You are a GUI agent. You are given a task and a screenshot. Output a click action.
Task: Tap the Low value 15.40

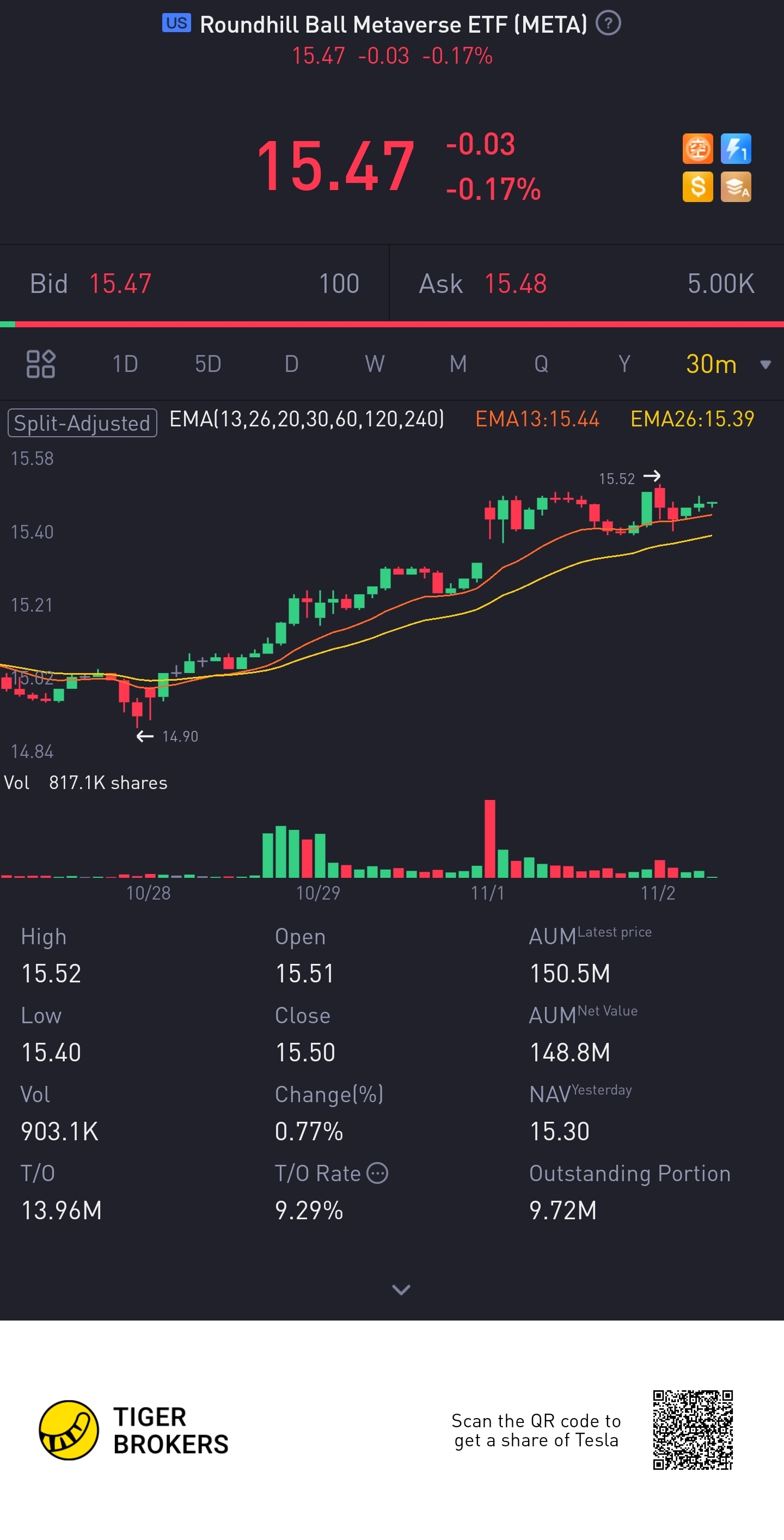[51, 1052]
